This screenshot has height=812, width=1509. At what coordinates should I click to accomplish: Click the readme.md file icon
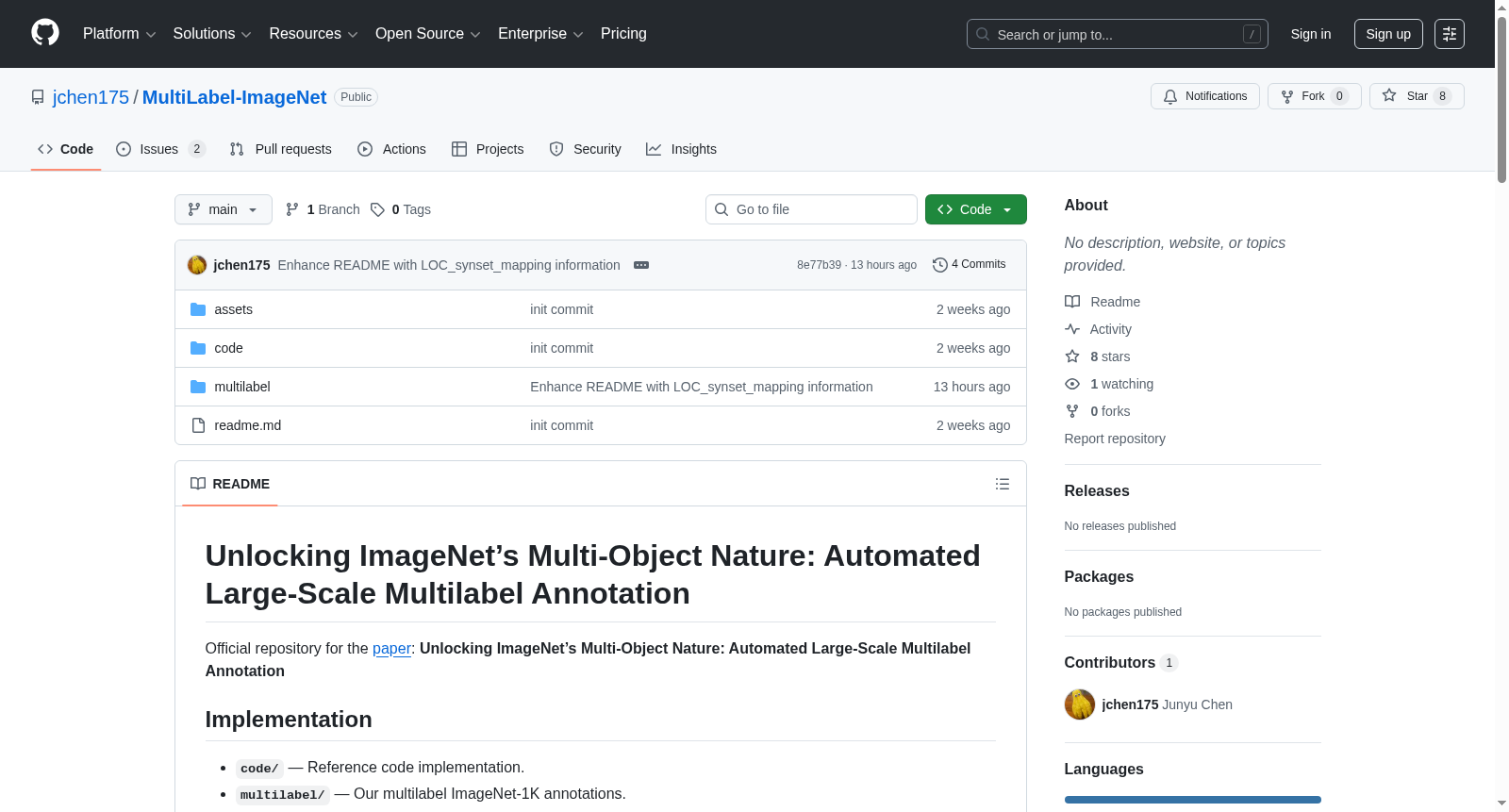point(198,425)
